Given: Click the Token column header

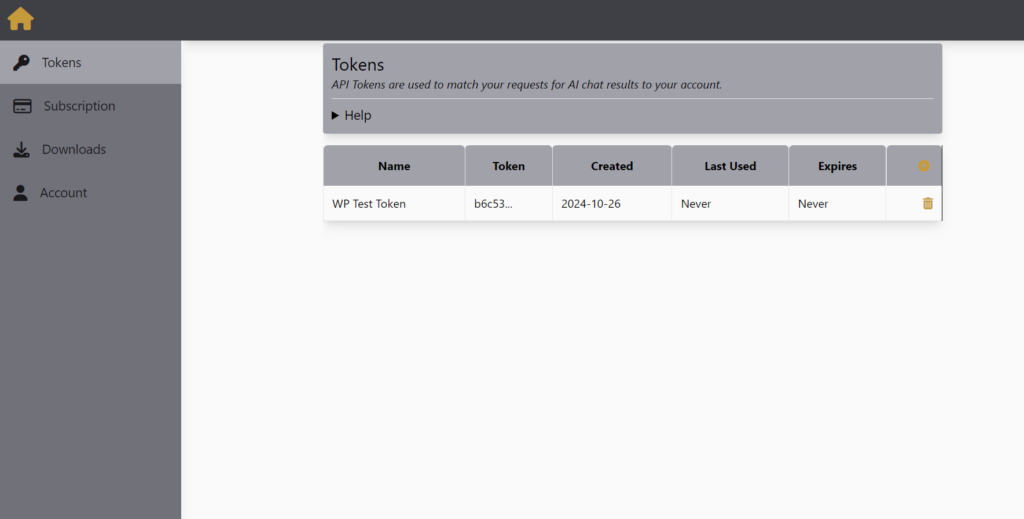Looking at the screenshot, I should pyautogui.click(x=508, y=166).
